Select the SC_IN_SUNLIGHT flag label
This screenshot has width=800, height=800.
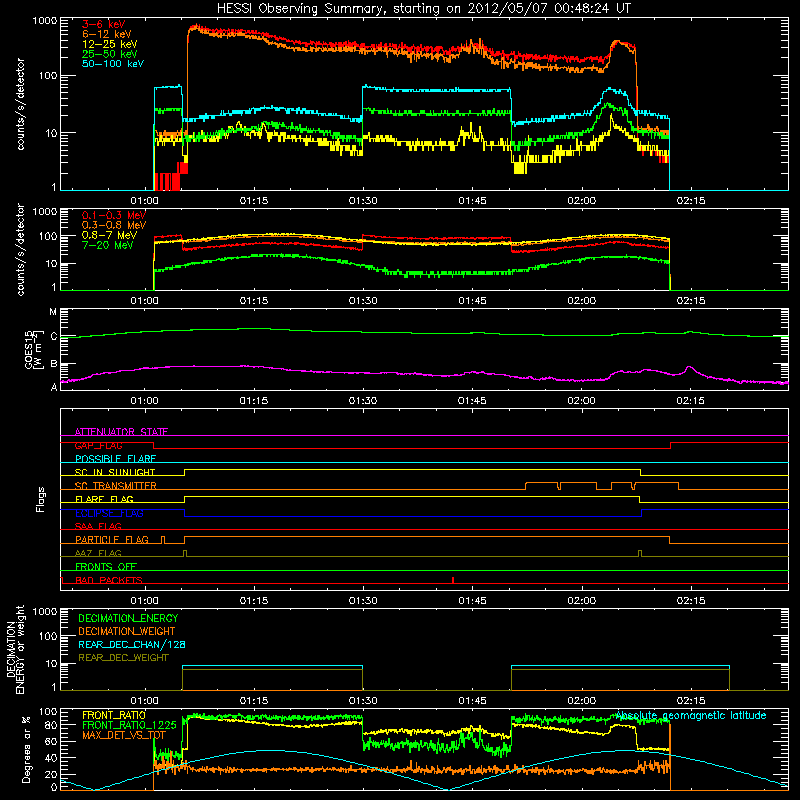click(115, 472)
